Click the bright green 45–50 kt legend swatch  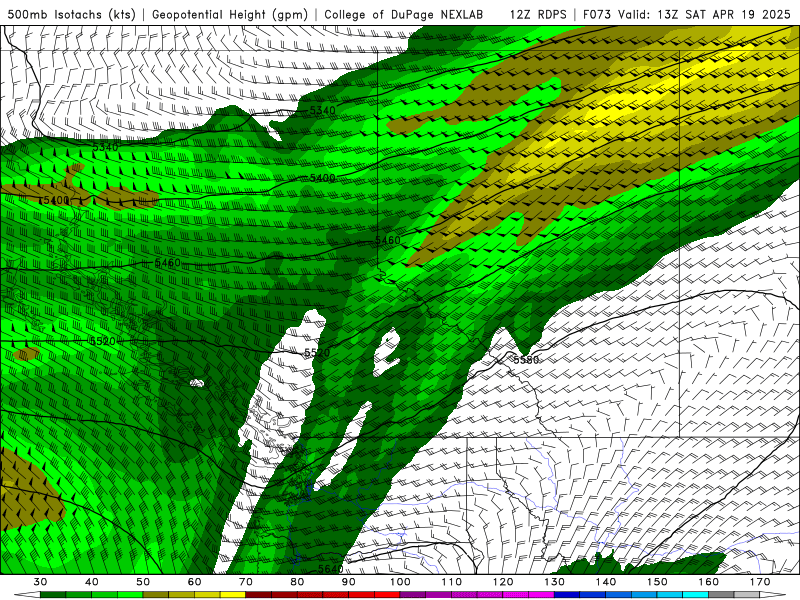(x=130, y=595)
